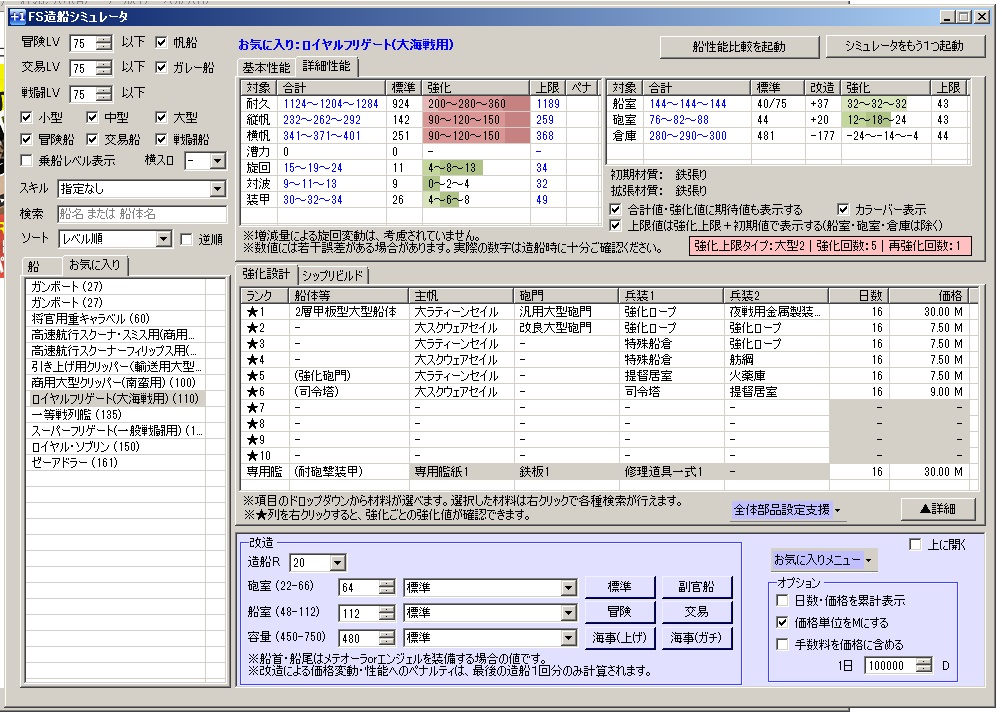Open the 砲室 type dropdown (標準)
The width and height of the screenshot is (1002, 713).
(568, 588)
